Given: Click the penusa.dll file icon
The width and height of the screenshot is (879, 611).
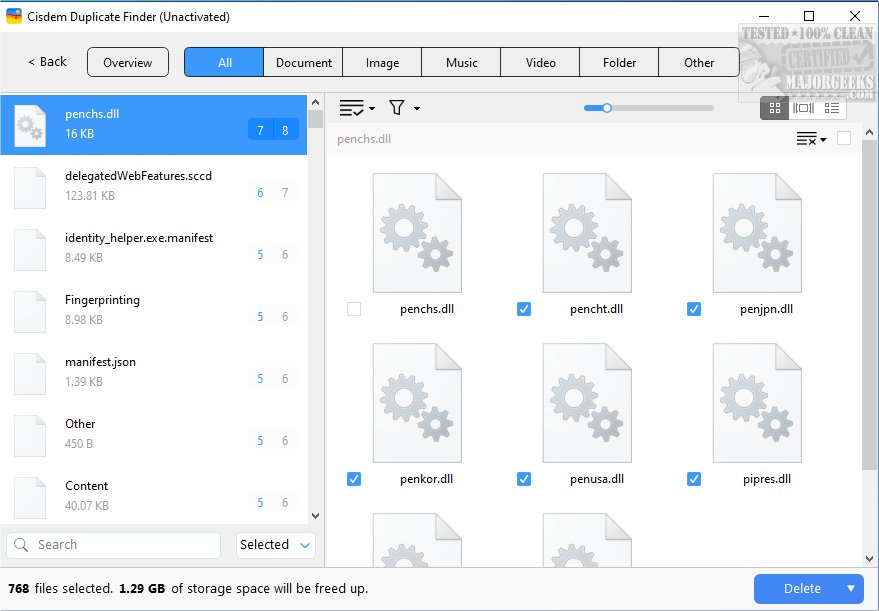Looking at the screenshot, I should point(587,403).
